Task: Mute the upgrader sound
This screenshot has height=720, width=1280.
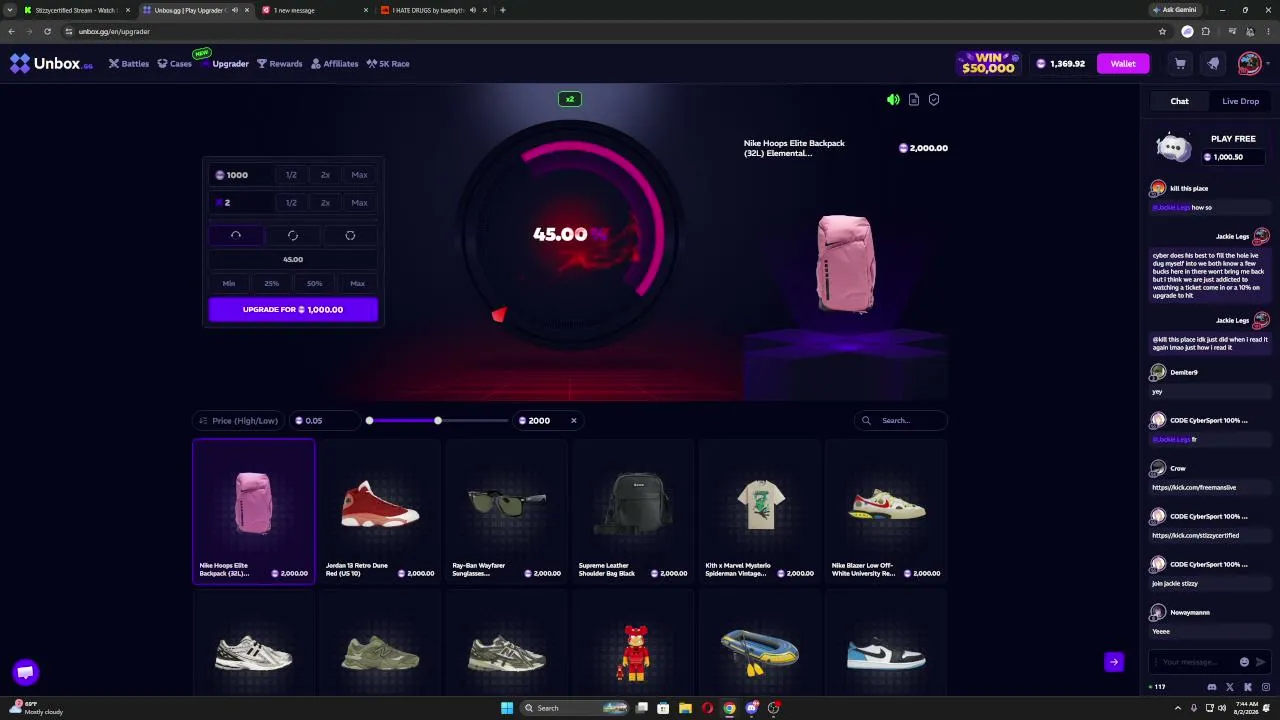Action: click(x=893, y=100)
